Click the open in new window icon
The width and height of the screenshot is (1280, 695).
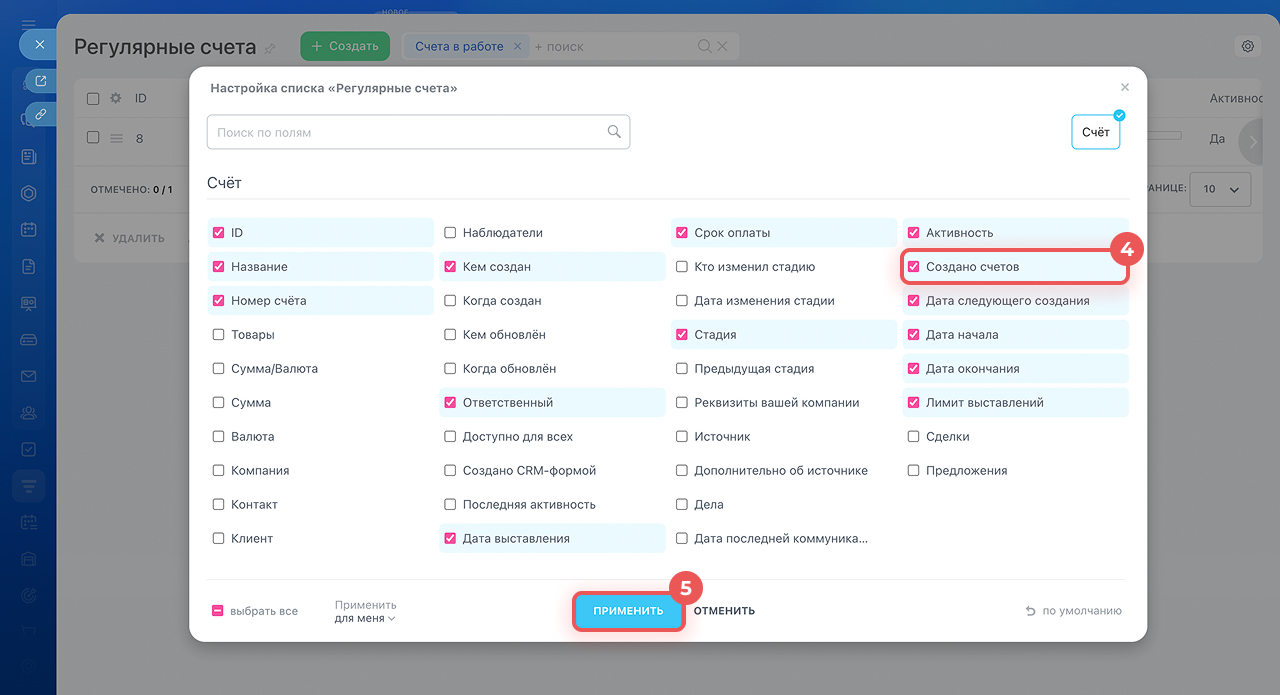40,81
